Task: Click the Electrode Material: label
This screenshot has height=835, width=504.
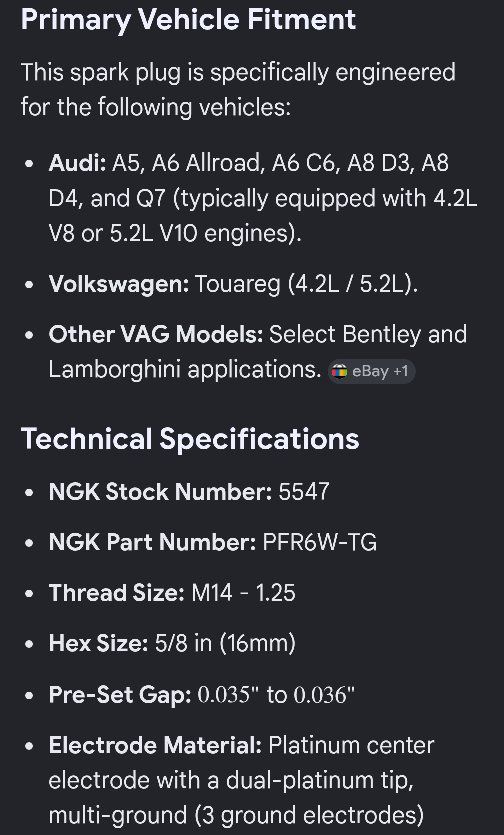Action: 155,745
